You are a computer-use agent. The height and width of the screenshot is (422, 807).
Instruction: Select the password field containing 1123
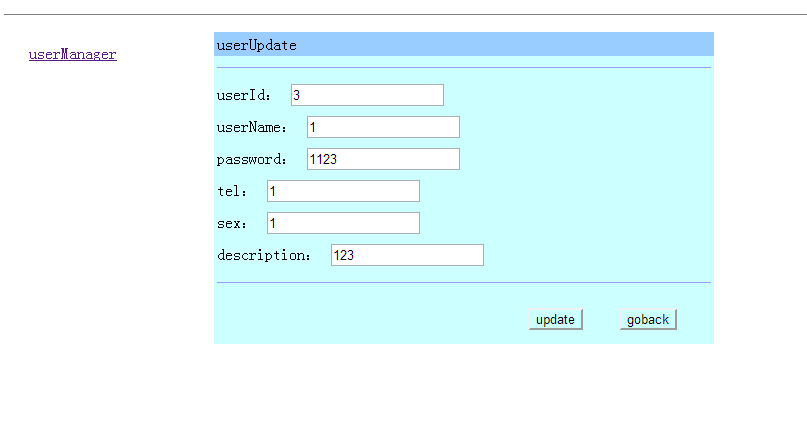(383, 159)
